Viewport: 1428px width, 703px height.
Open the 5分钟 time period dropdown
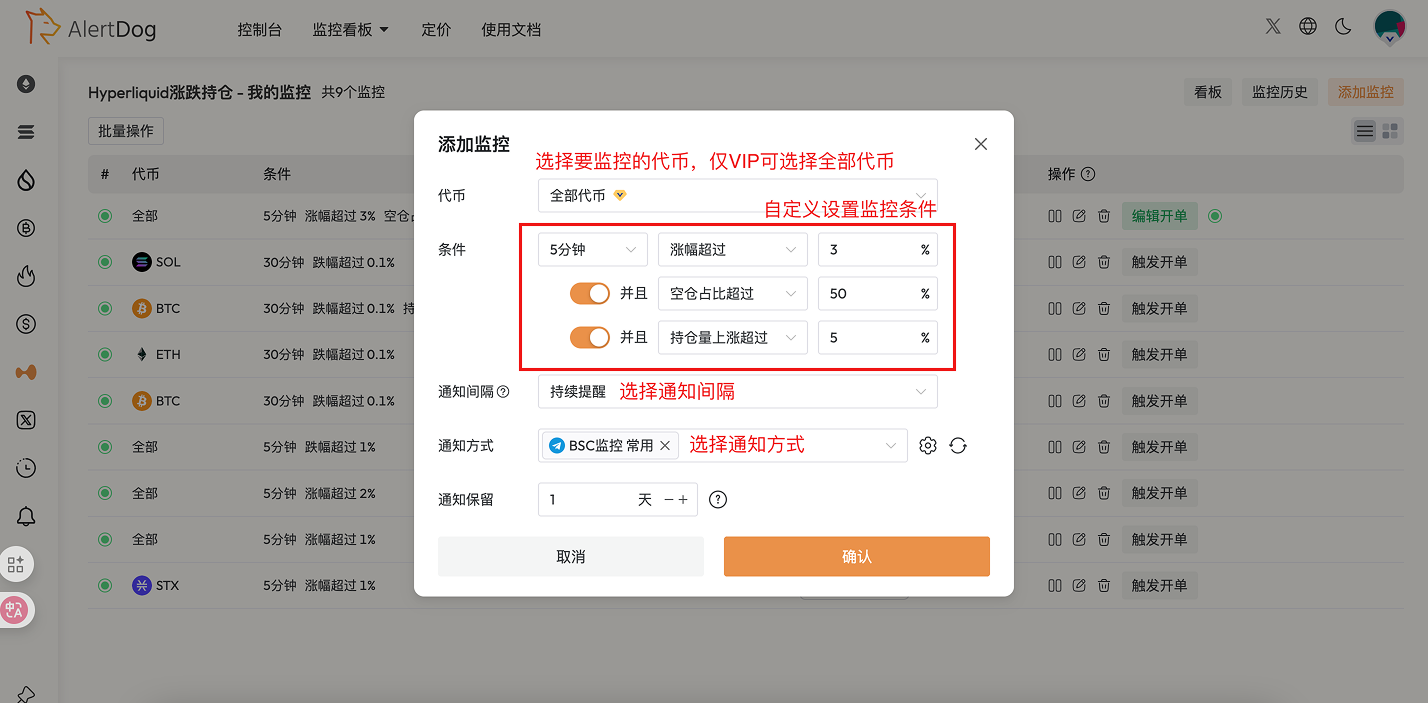[593, 250]
